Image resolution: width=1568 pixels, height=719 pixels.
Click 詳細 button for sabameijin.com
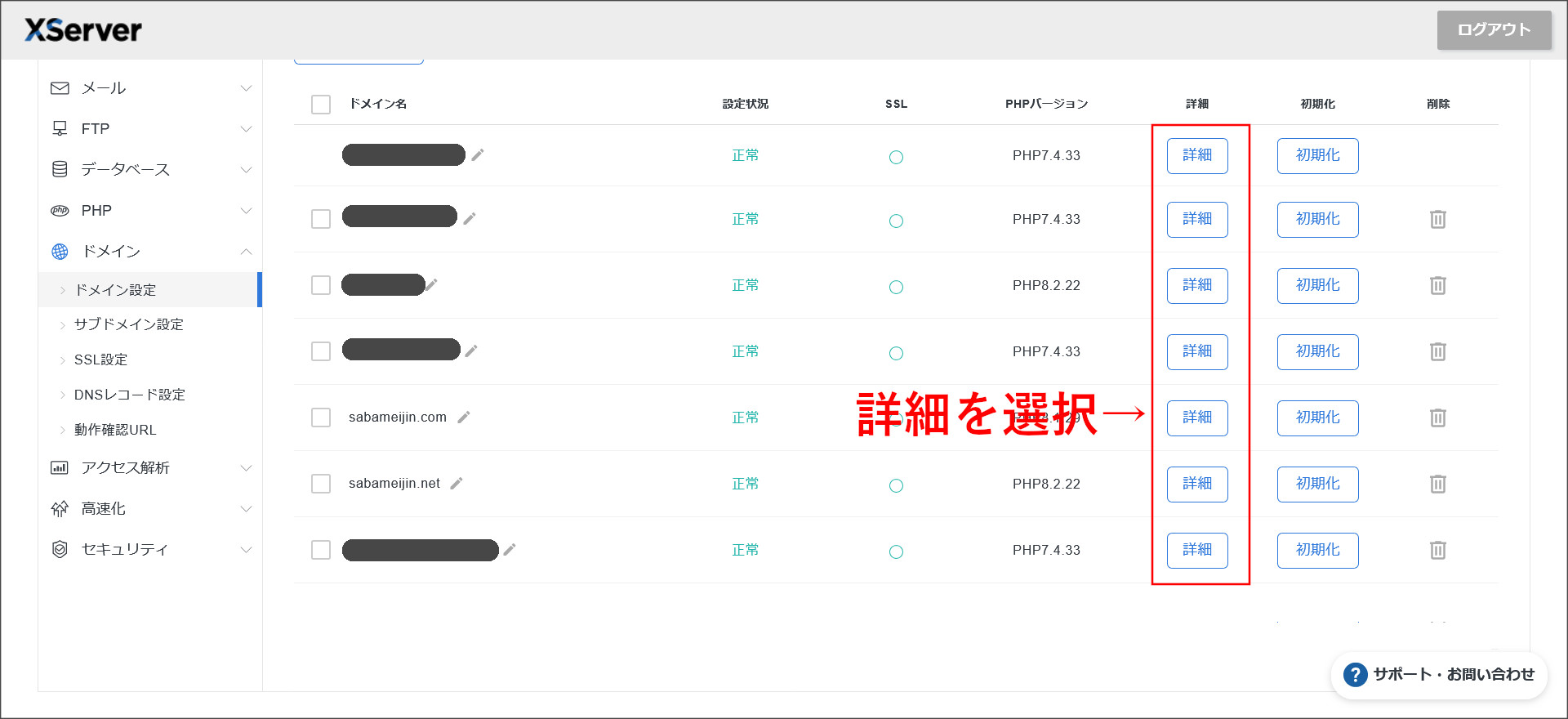pos(1196,418)
